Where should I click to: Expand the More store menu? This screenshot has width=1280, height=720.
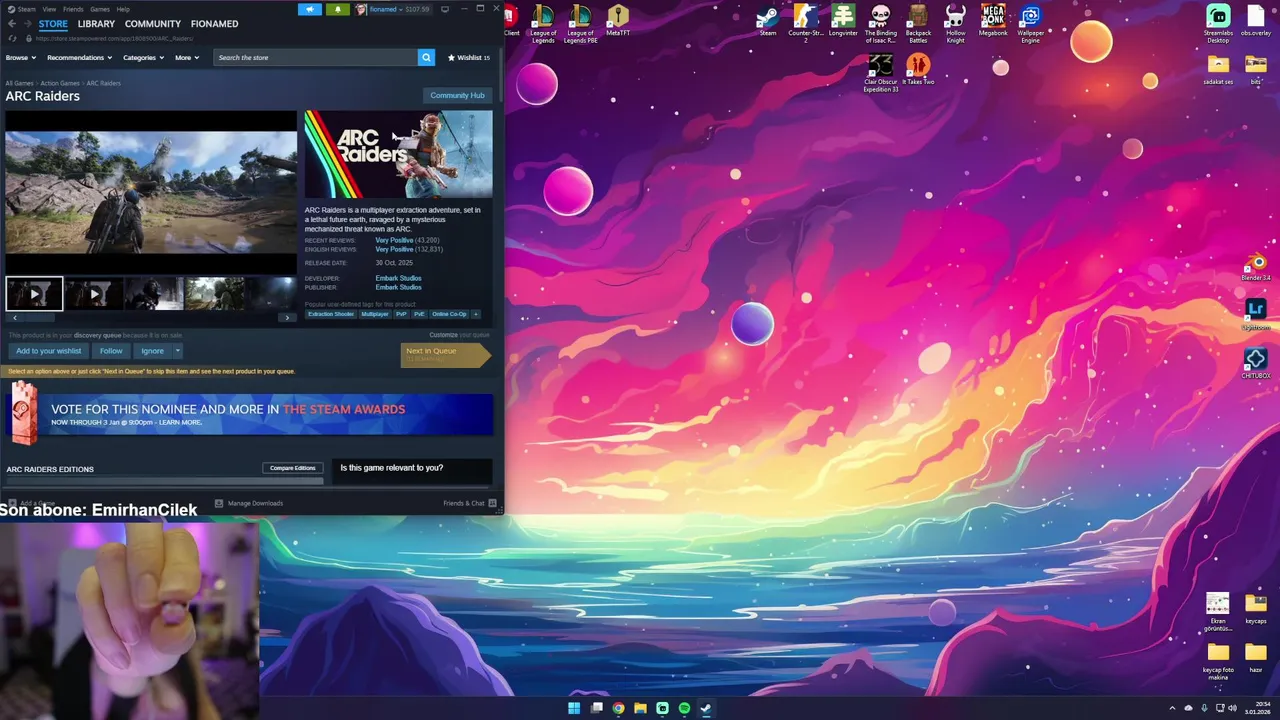pyautogui.click(x=187, y=57)
